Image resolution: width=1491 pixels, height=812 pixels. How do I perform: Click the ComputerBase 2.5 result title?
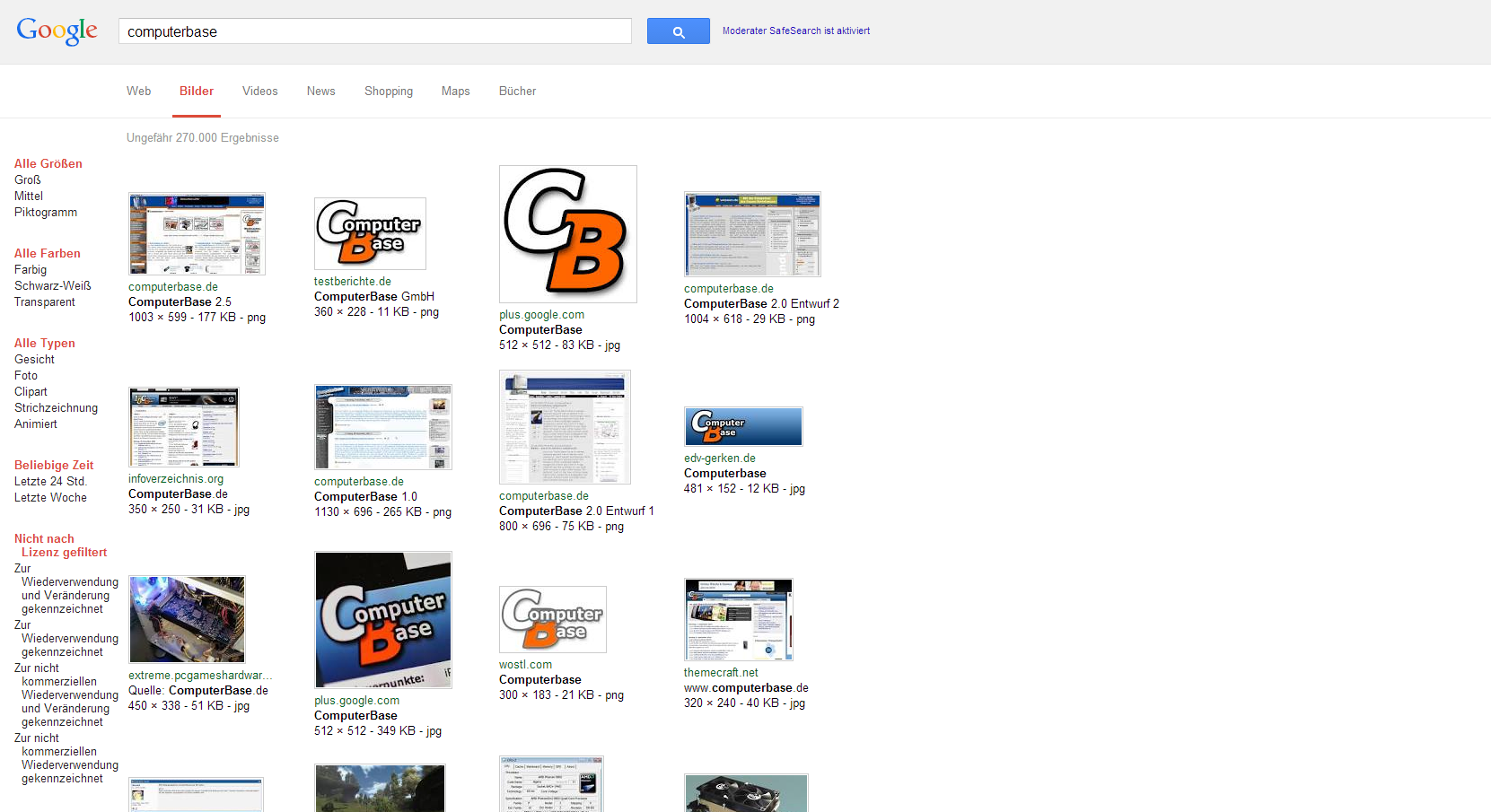180,302
